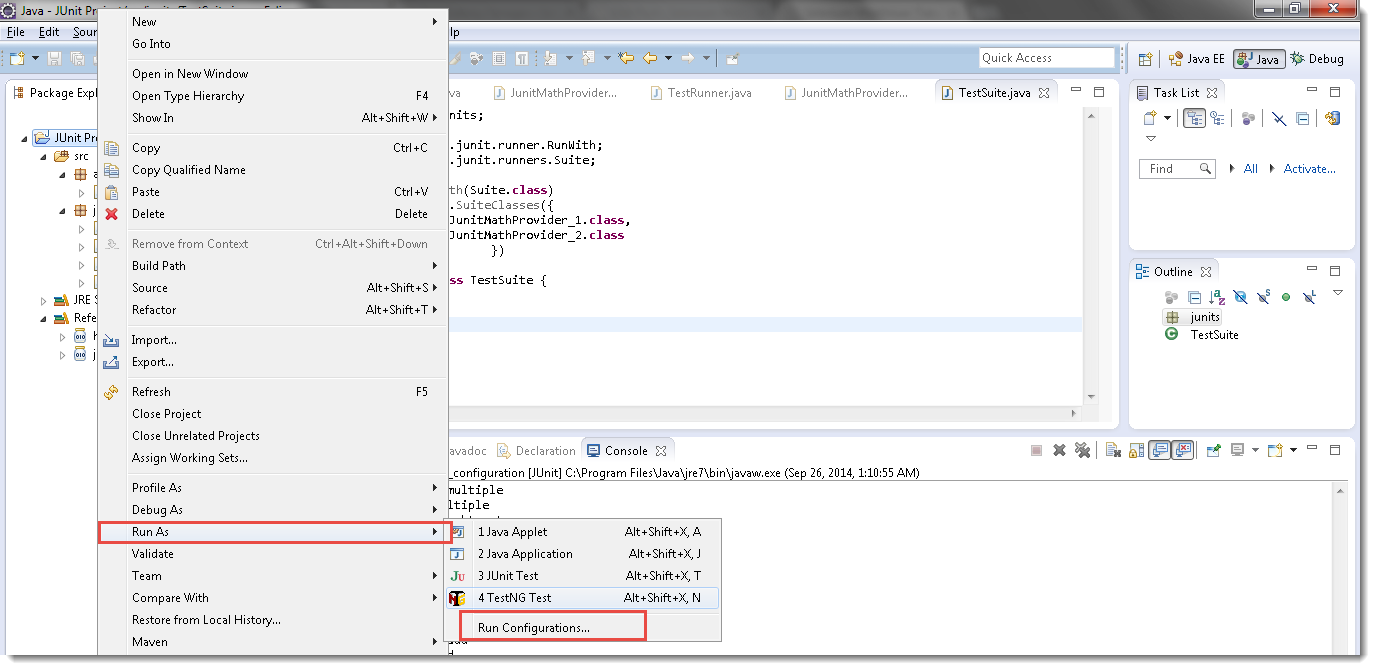The width and height of the screenshot is (1375, 670).
Task: Click the Last Edit Location arrow icon
Action: (x=627, y=58)
